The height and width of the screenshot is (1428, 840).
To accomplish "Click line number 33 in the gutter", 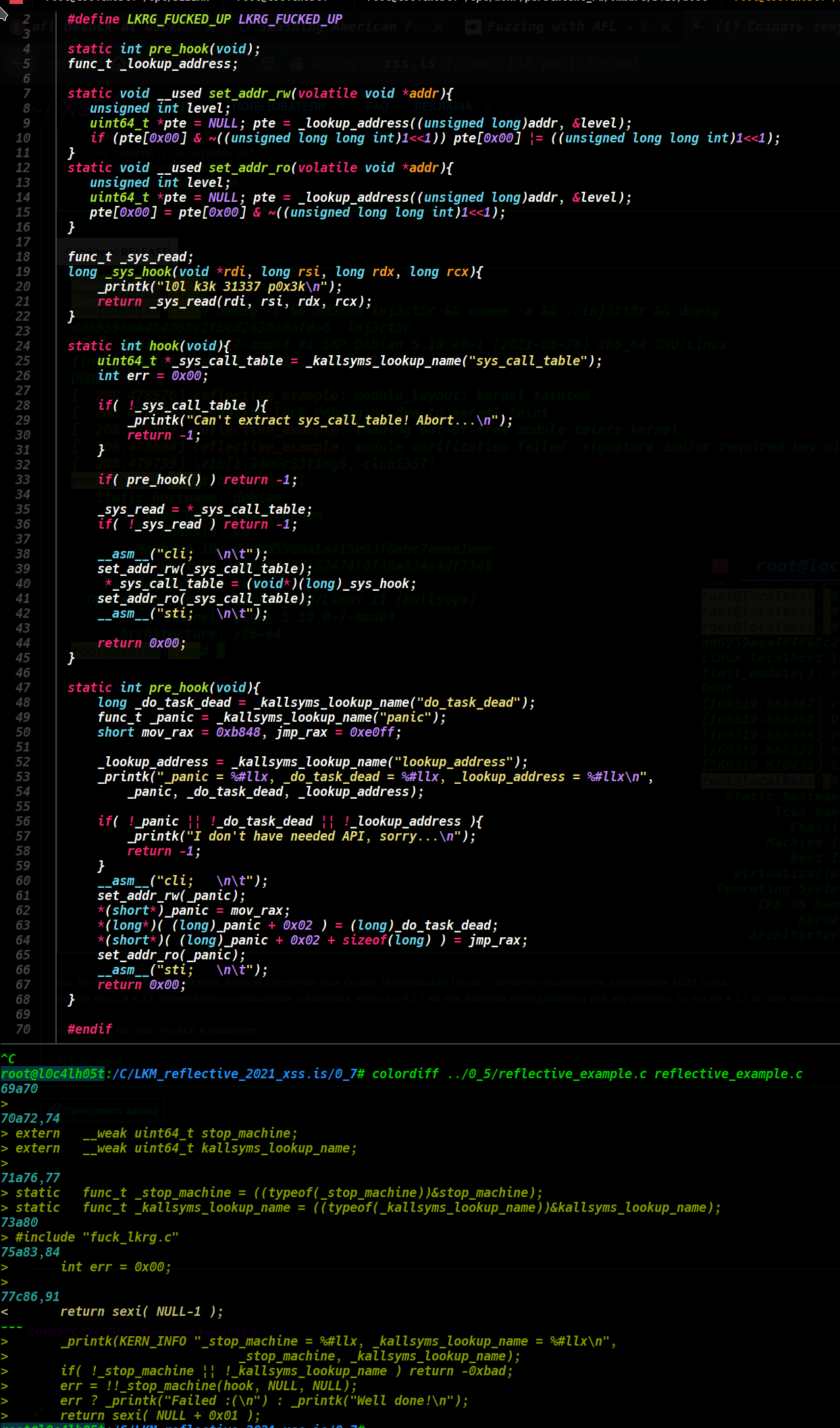I will [23, 479].
